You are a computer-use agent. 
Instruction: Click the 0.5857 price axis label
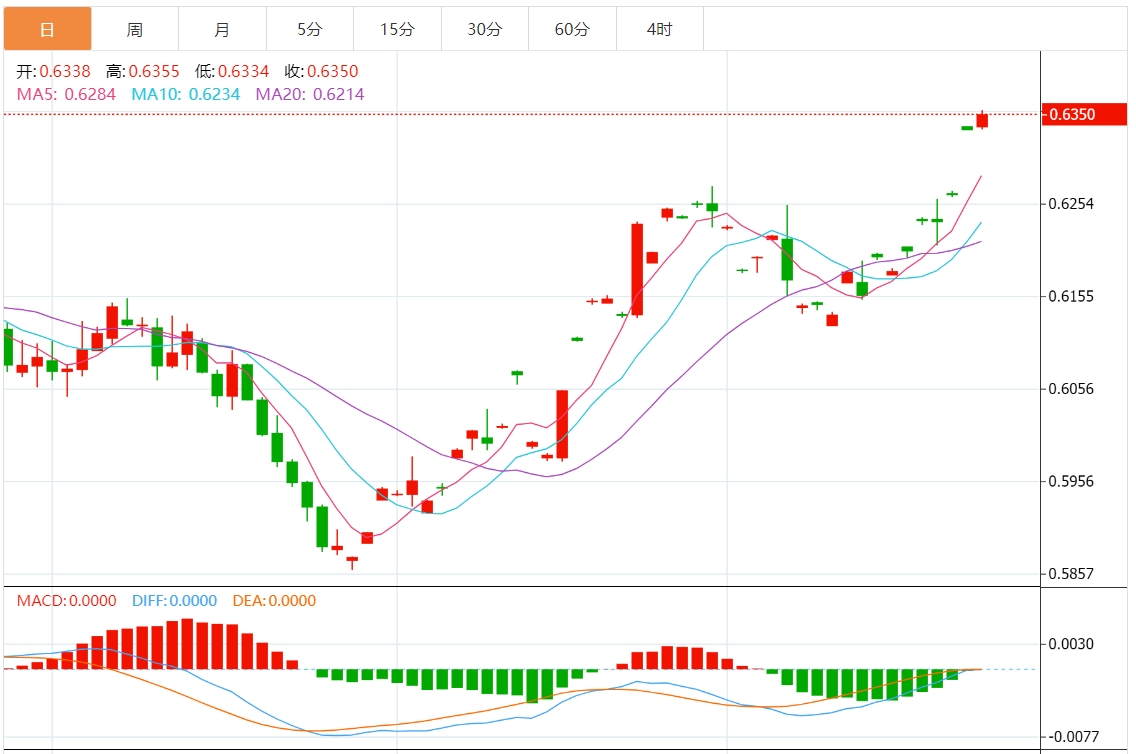point(1071,574)
